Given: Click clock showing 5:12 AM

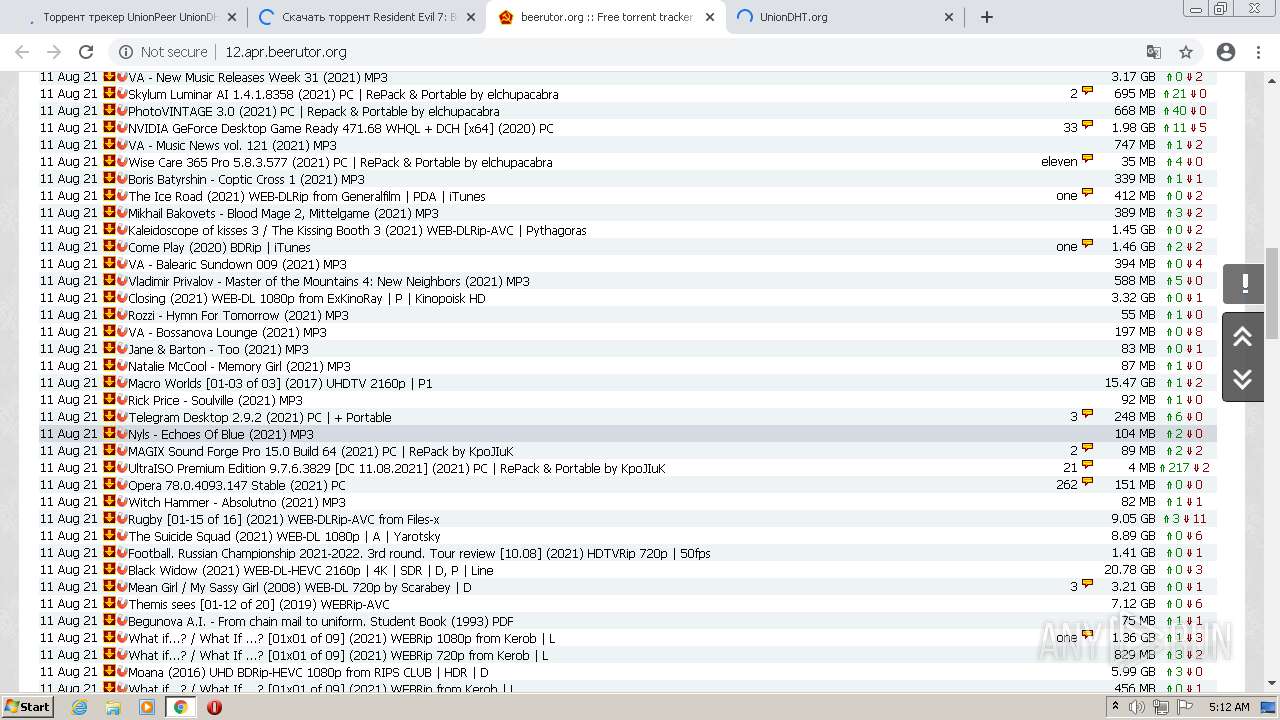Looking at the screenshot, I should 1228,707.
